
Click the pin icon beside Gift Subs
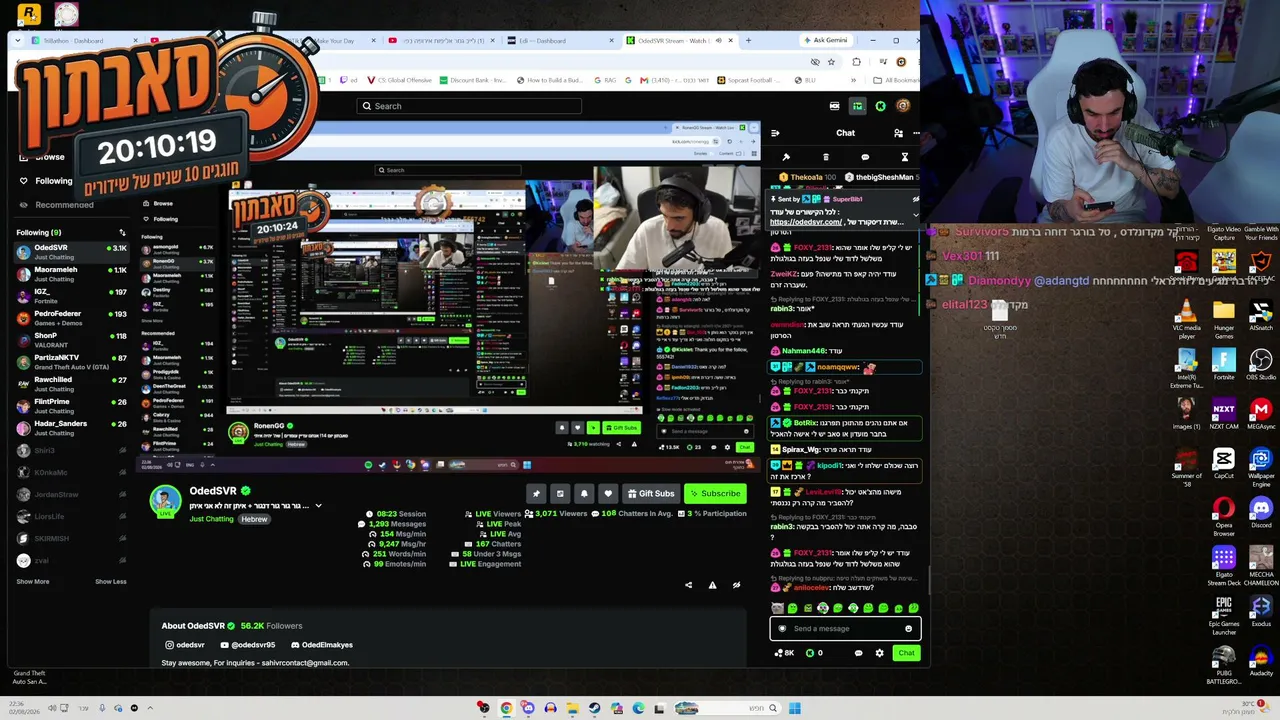click(536, 493)
